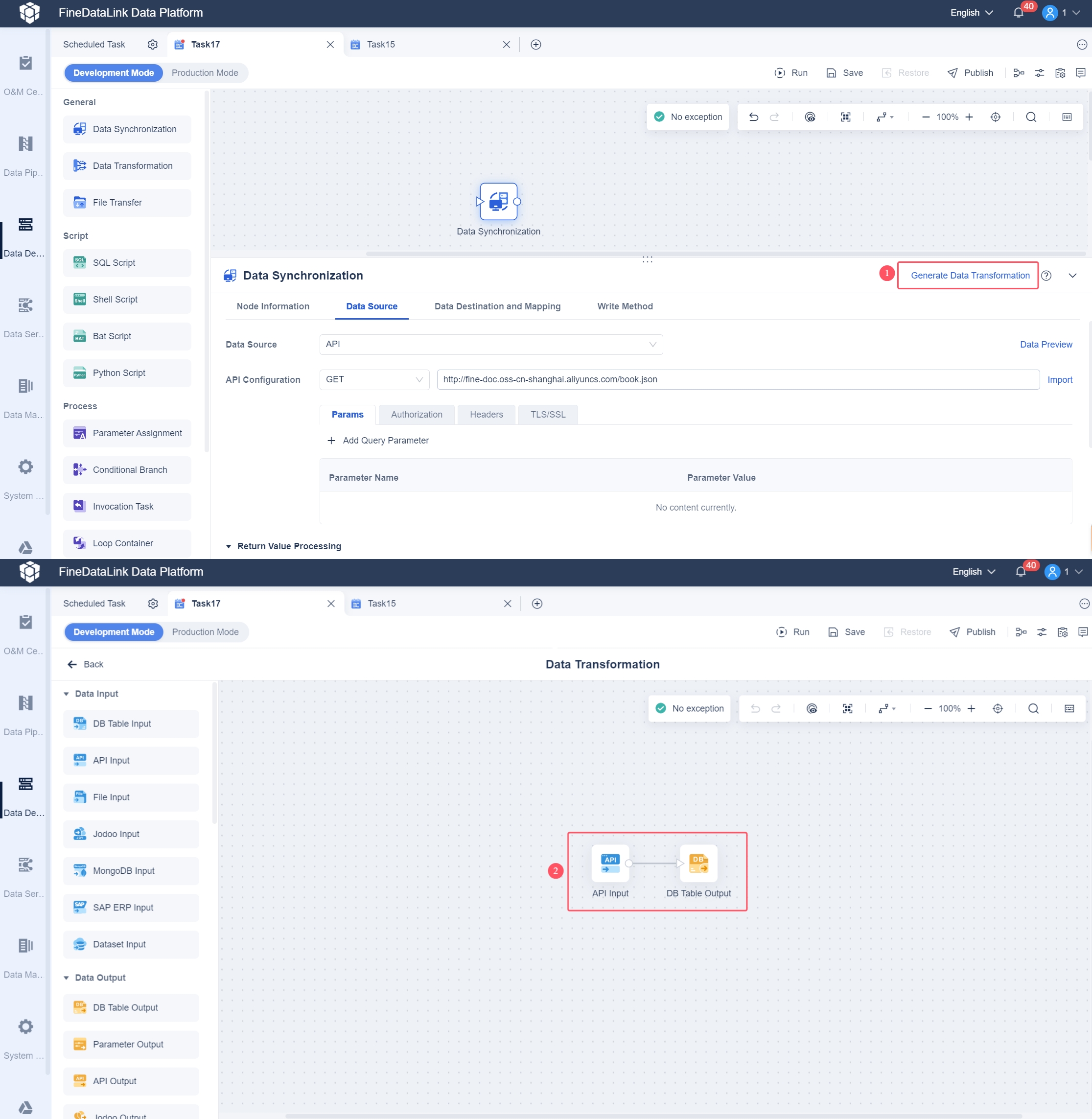Click undo icon in top canvas toolbar
Image resolution: width=1092 pixels, height=1119 pixels.
point(754,117)
